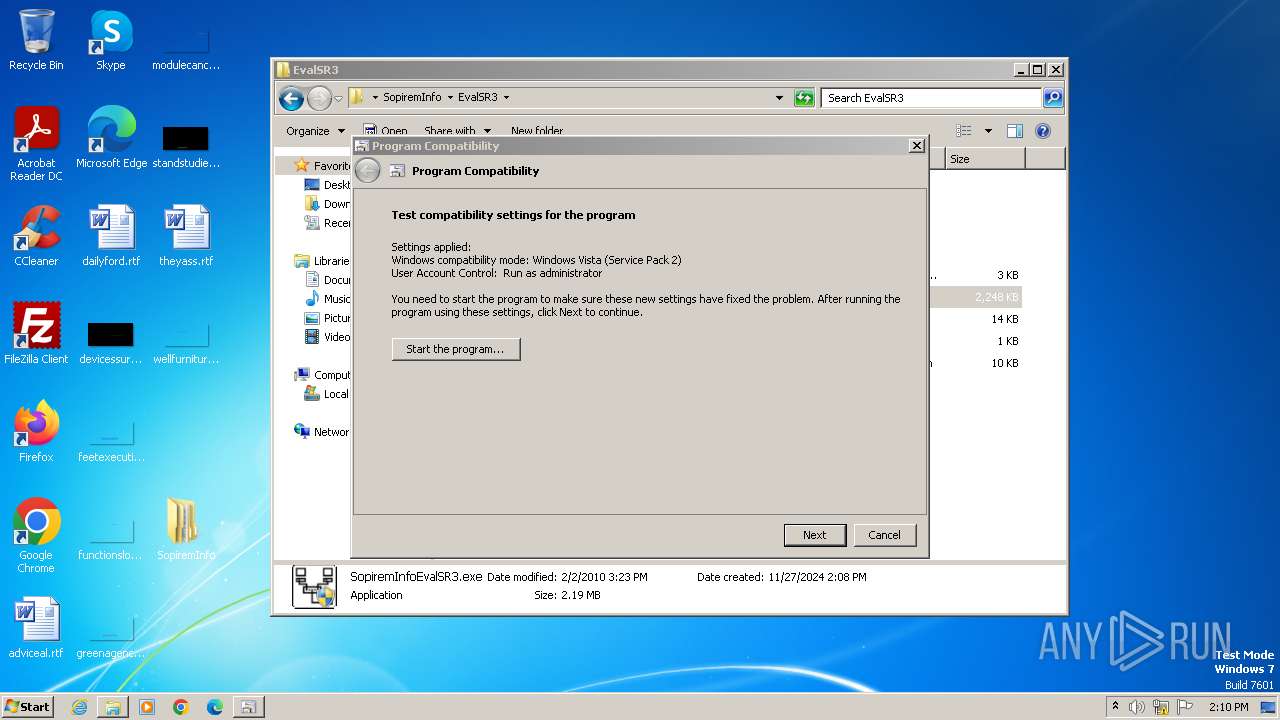Open recent pages dropdown beside forward button
This screenshot has height=720, width=1280.
338,98
